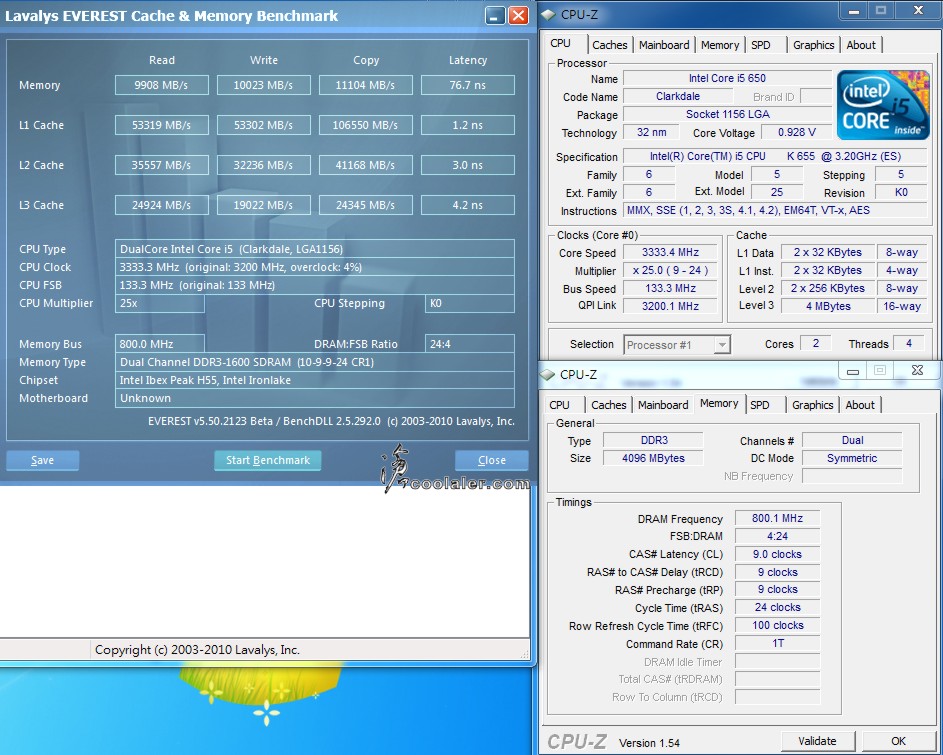Click the CPU Multiplier value 25x

(x=160, y=303)
